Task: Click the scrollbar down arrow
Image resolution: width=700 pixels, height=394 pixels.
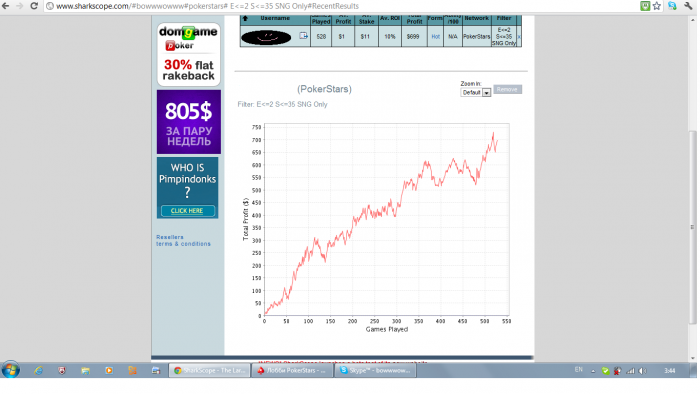Action: [x=692, y=358]
